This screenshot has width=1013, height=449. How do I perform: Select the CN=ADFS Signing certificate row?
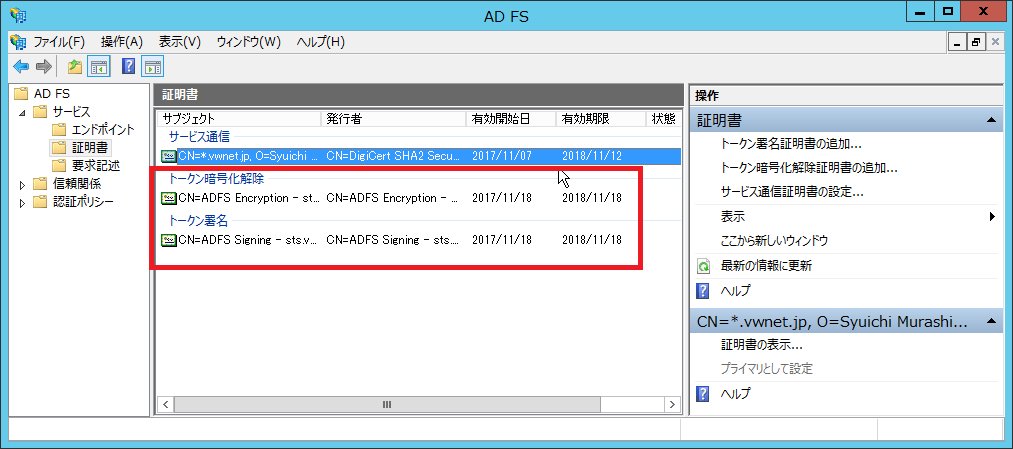coord(419,240)
